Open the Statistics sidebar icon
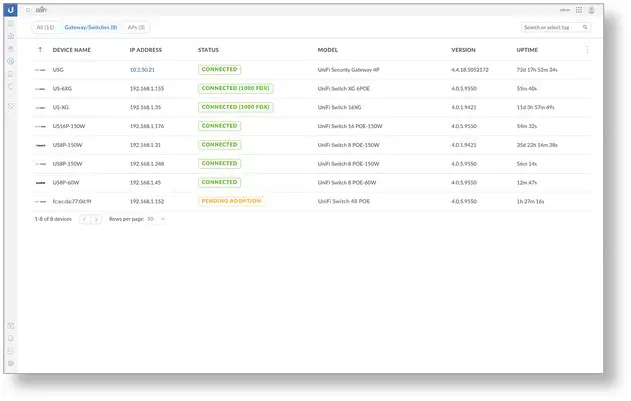 [x=11, y=36]
